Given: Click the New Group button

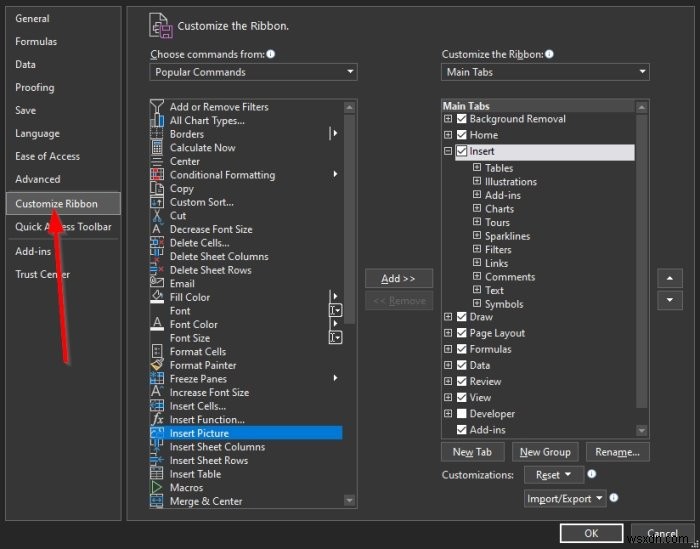Looking at the screenshot, I should [545, 452].
